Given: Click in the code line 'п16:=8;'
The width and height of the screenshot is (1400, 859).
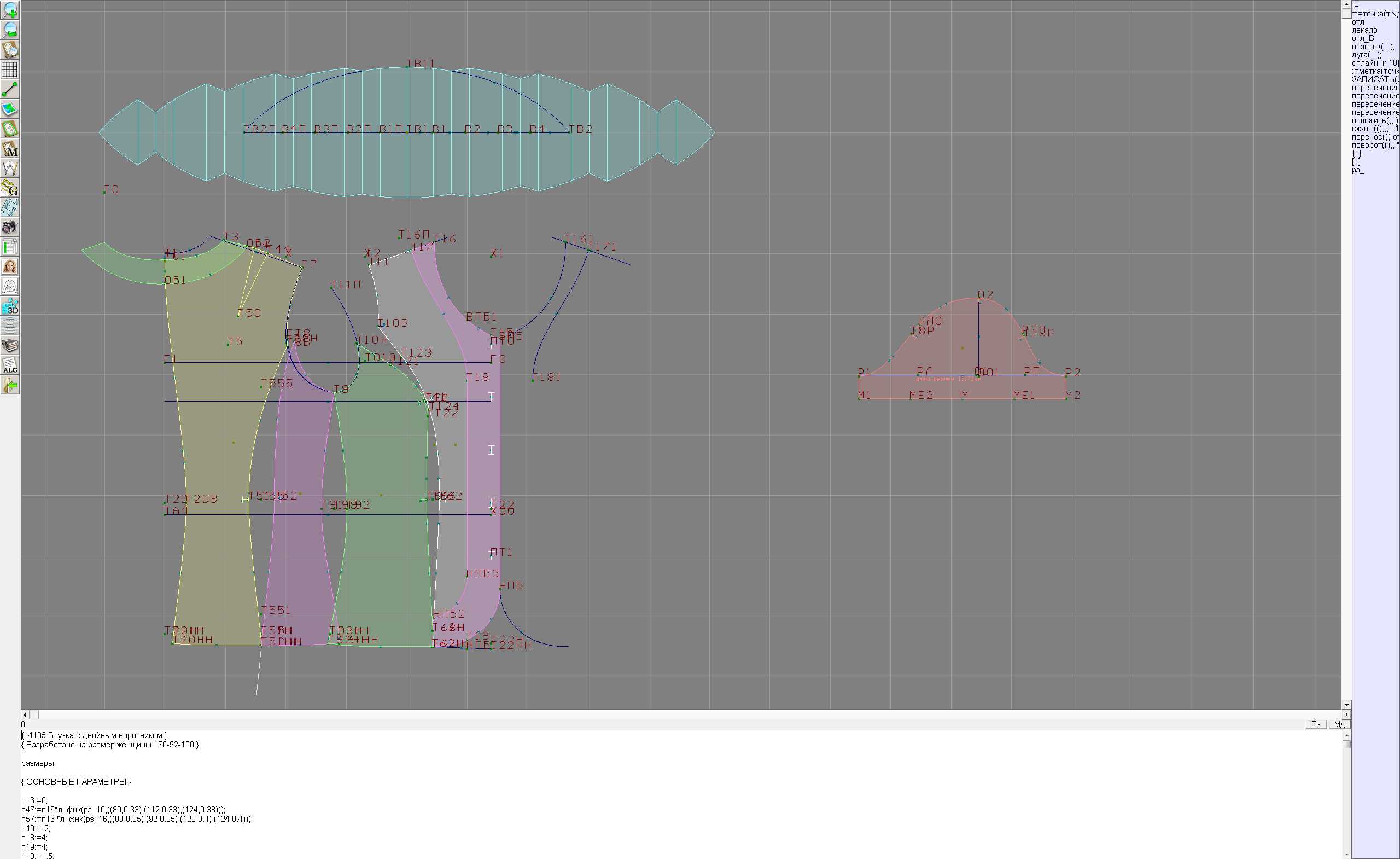Looking at the screenshot, I should tap(34, 800).
